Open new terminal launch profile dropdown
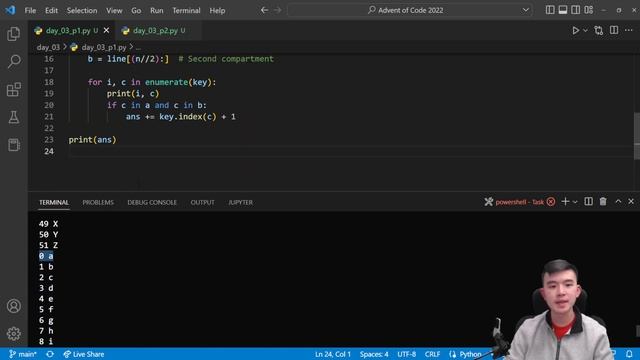 (x=575, y=202)
